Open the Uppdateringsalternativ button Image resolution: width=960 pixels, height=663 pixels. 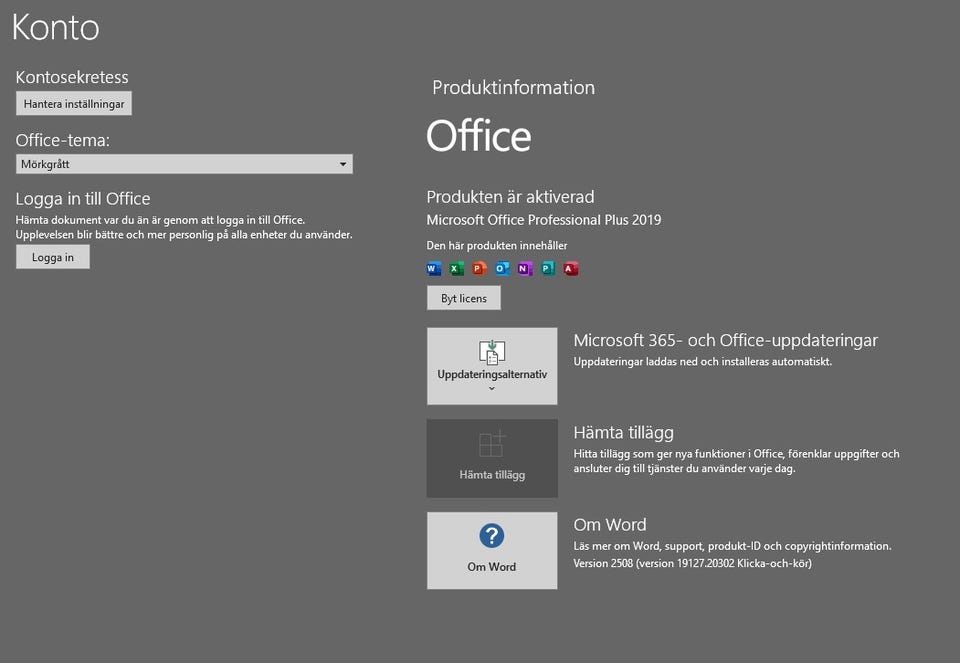point(492,366)
